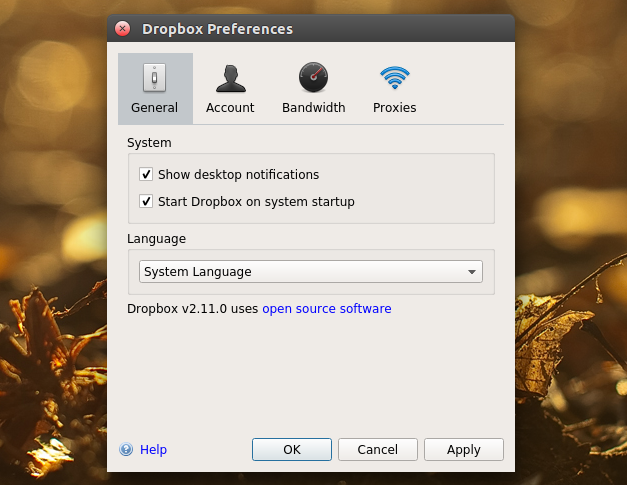
Task: Uncheck Show desktop notifications checkbox
Action: coord(146,174)
